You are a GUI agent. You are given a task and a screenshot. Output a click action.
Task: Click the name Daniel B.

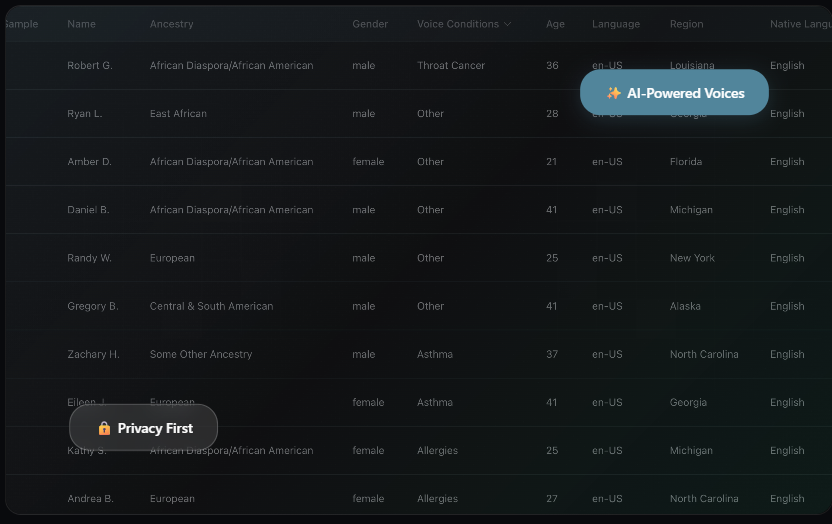click(x=88, y=209)
